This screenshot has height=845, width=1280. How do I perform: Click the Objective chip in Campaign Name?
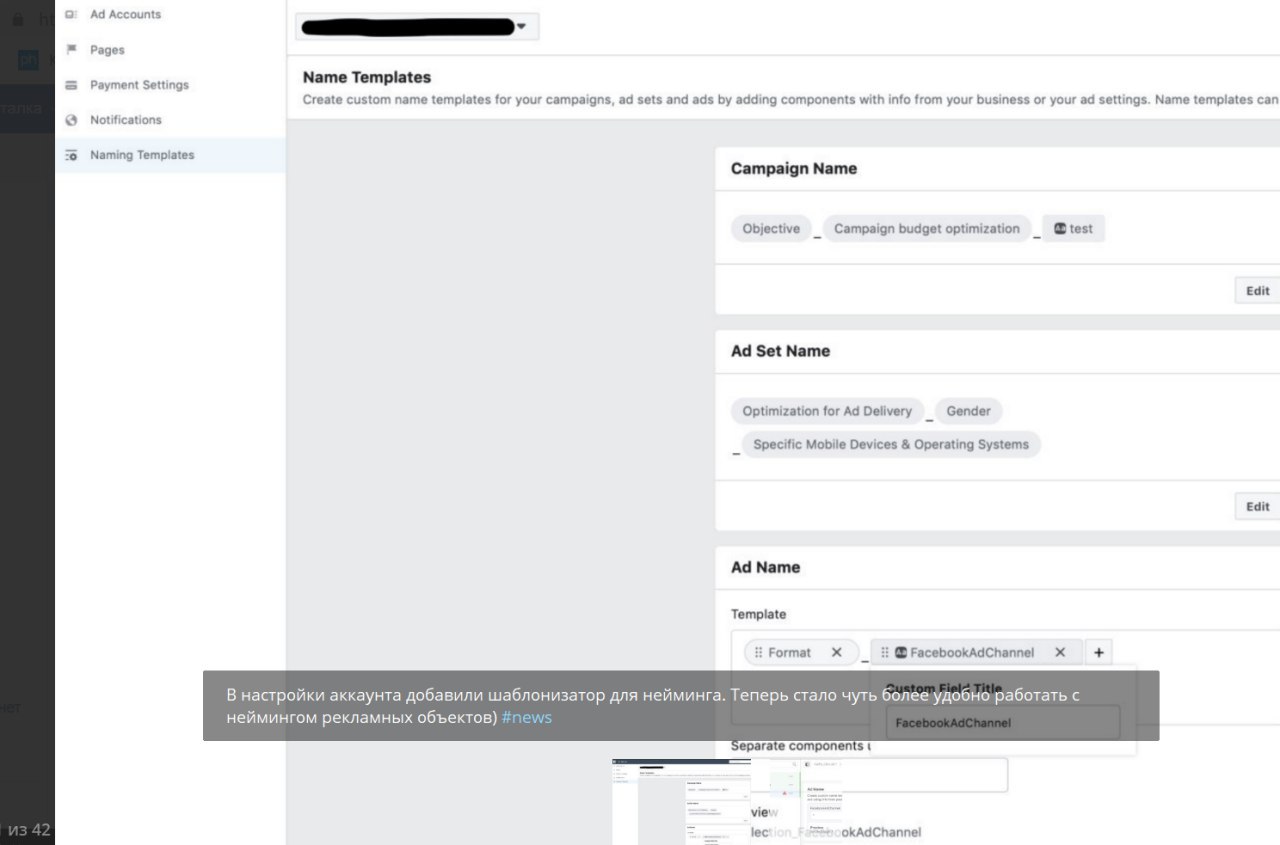click(771, 229)
